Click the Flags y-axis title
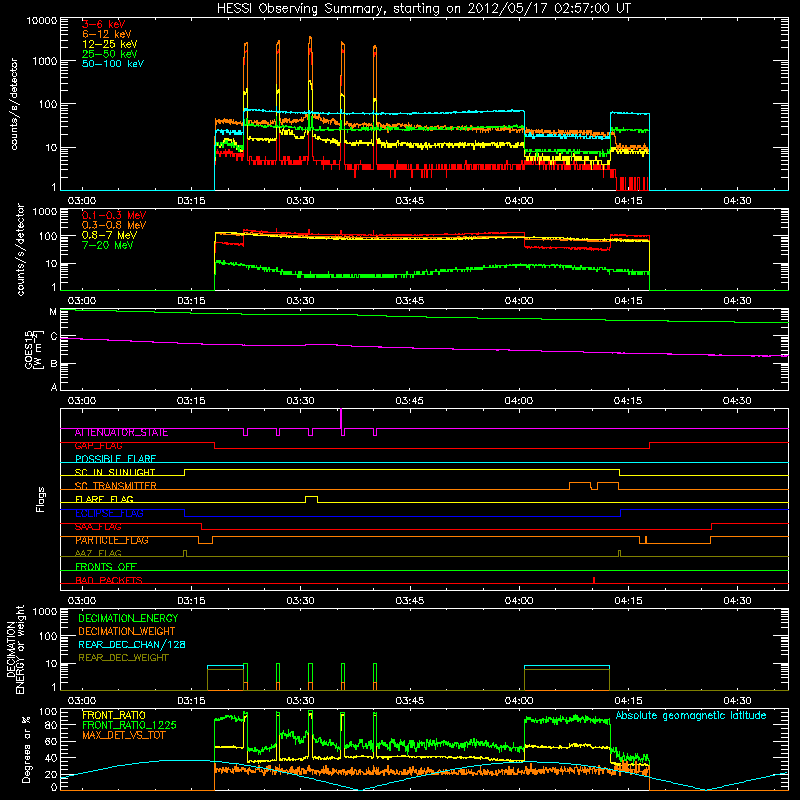Image resolution: width=800 pixels, height=800 pixels. click(x=40, y=499)
